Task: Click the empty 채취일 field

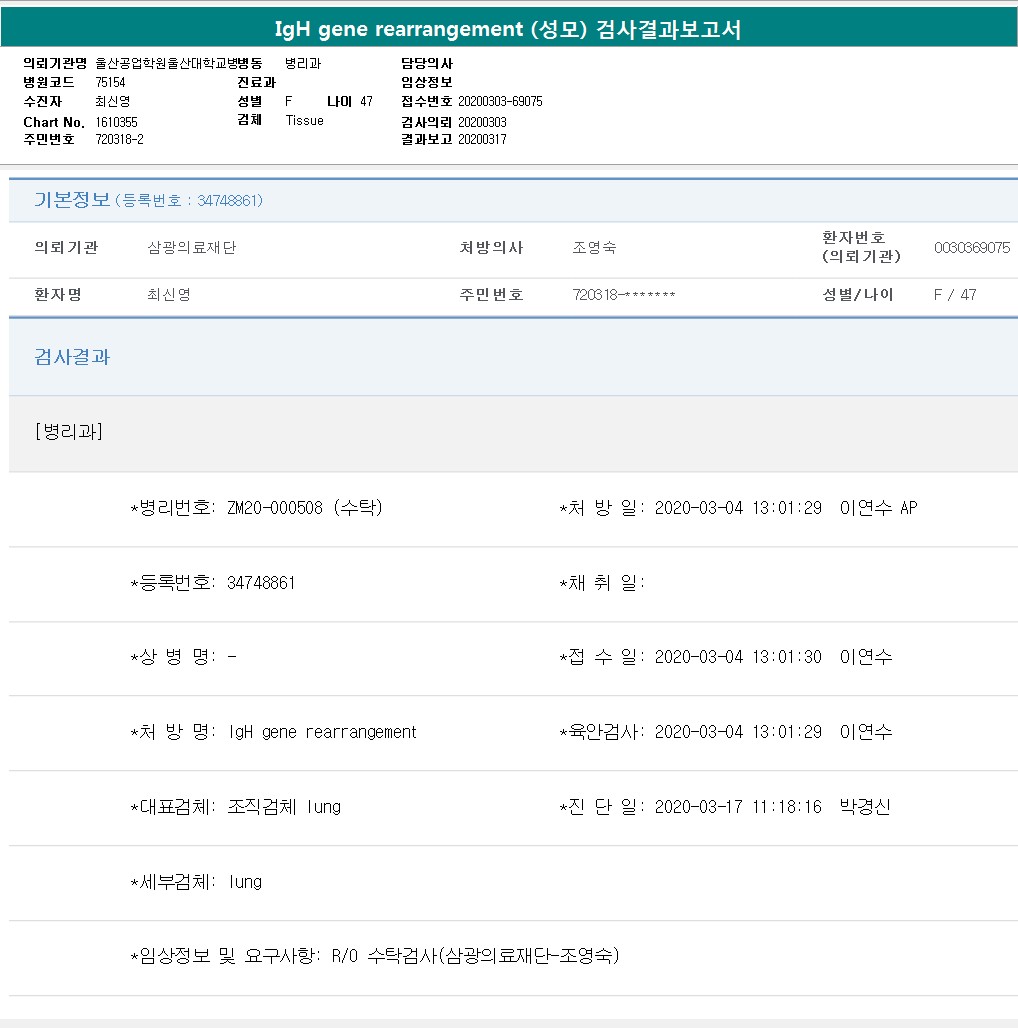Action: coord(700,583)
